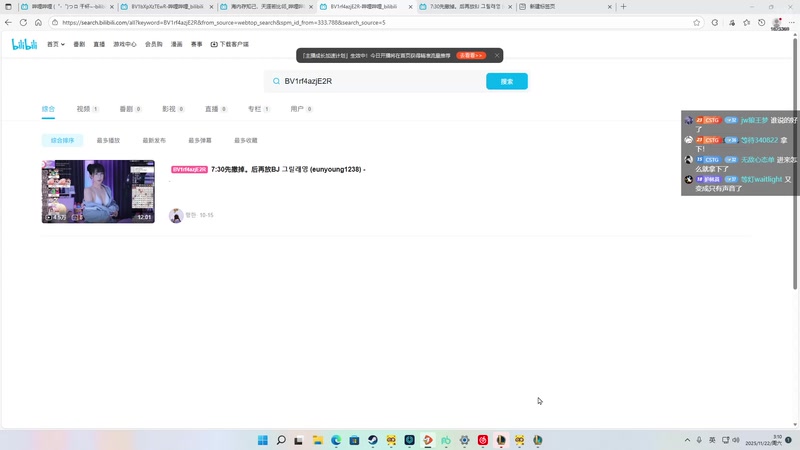Screen dimensions: 800x450
Task: Open Windows taskbar search
Action: point(281,440)
